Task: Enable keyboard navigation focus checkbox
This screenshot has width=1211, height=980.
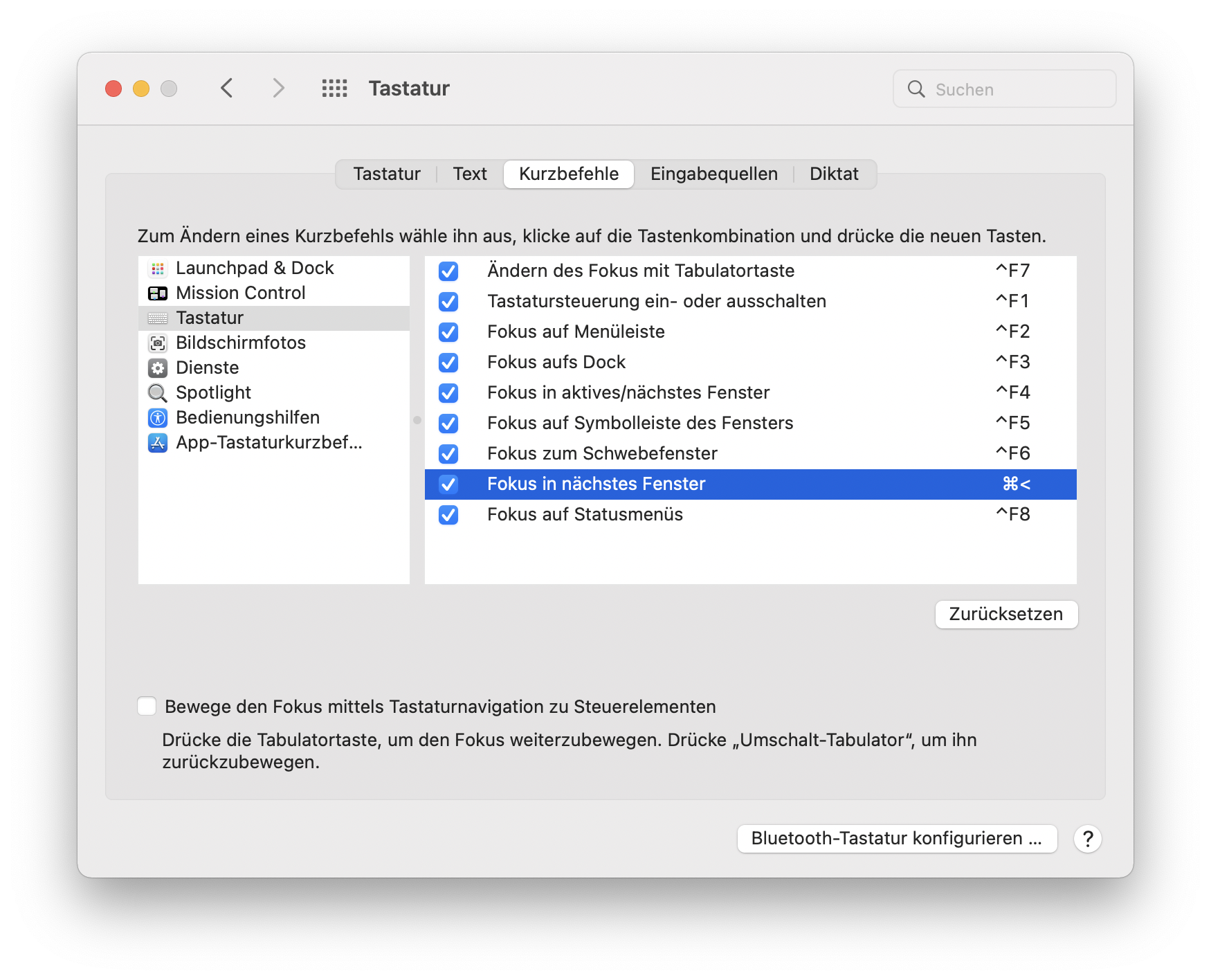Action: point(147,706)
